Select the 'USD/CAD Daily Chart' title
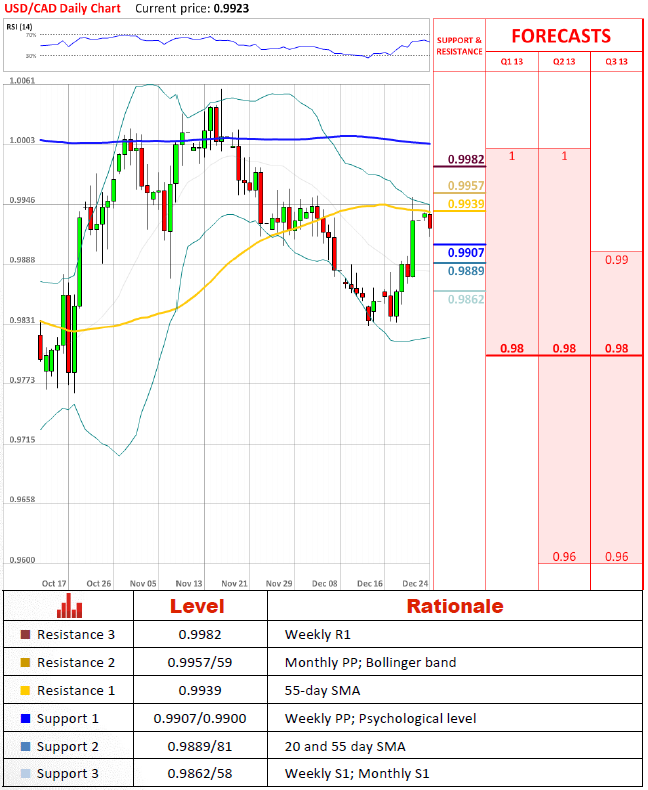Screen dimensions: 648x790 [x=62, y=9]
